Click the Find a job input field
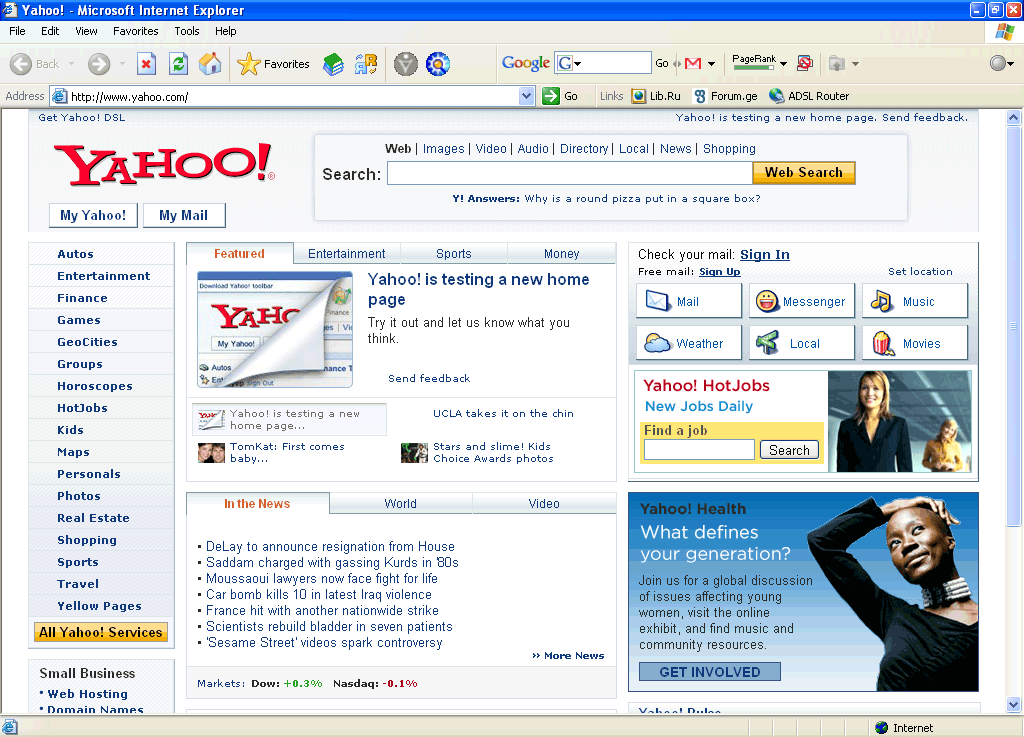The image size is (1024, 737). click(x=699, y=450)
